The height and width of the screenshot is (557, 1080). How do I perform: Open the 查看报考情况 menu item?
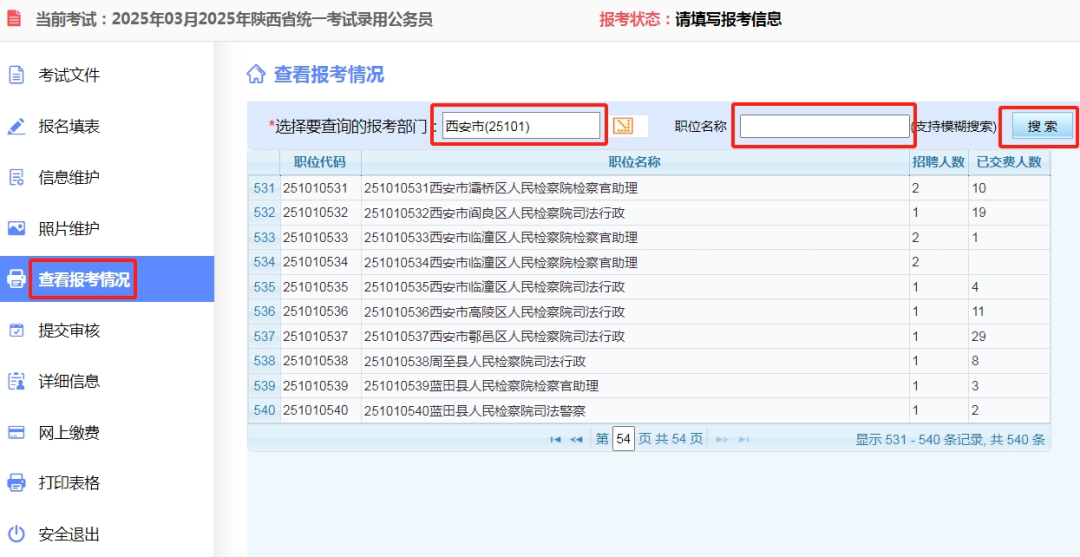tap(84, 280)
